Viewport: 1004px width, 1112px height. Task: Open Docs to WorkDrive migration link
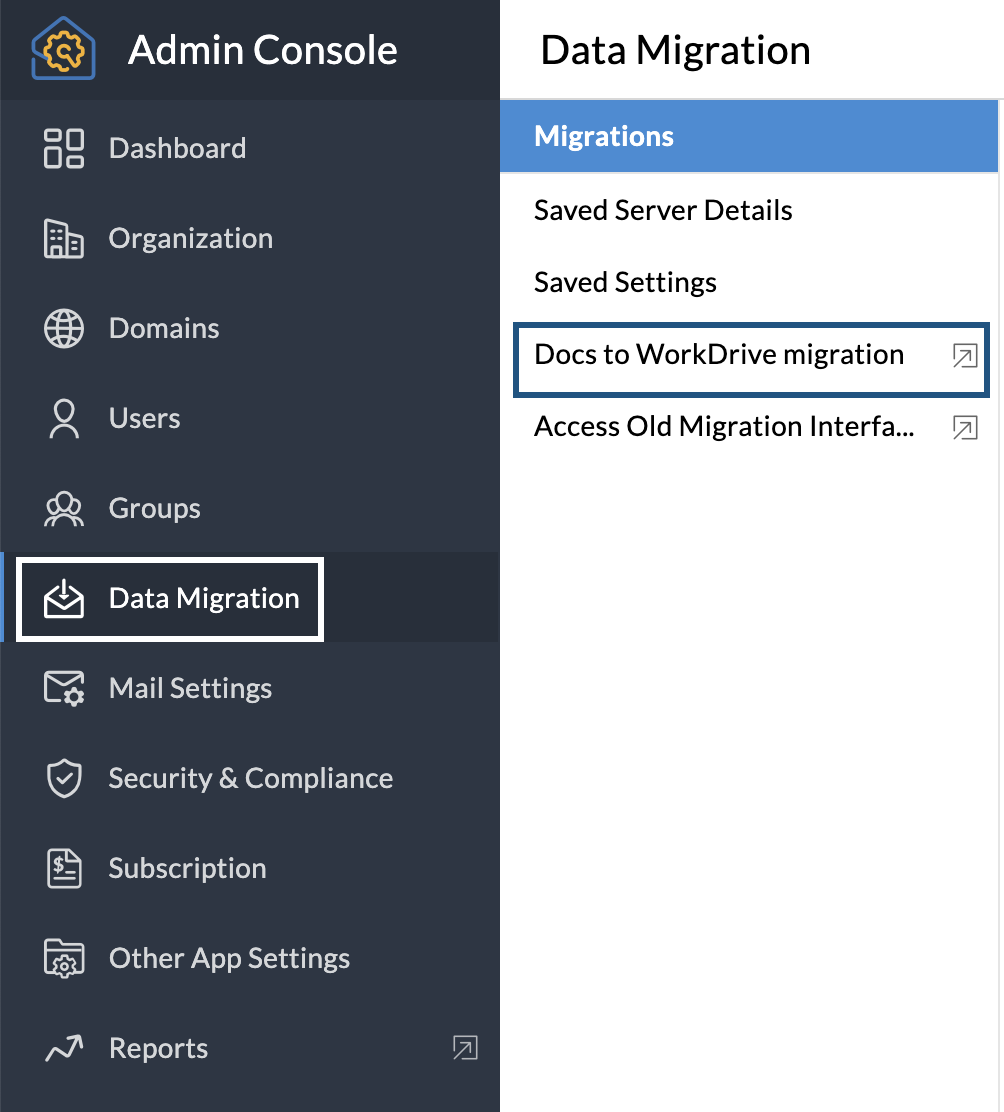719,355
